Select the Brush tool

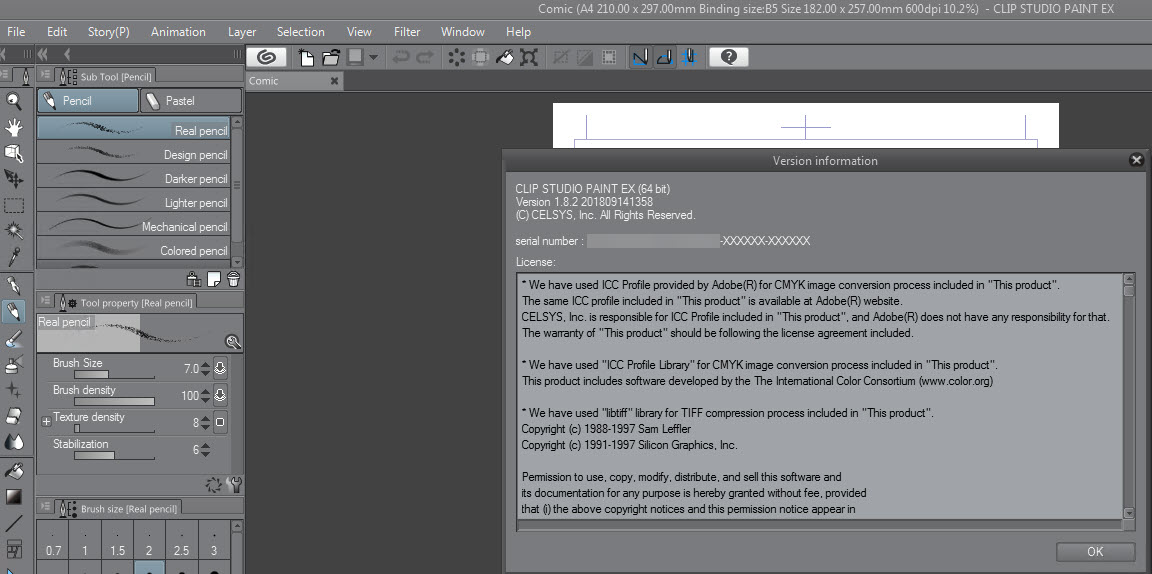point(14,339)
